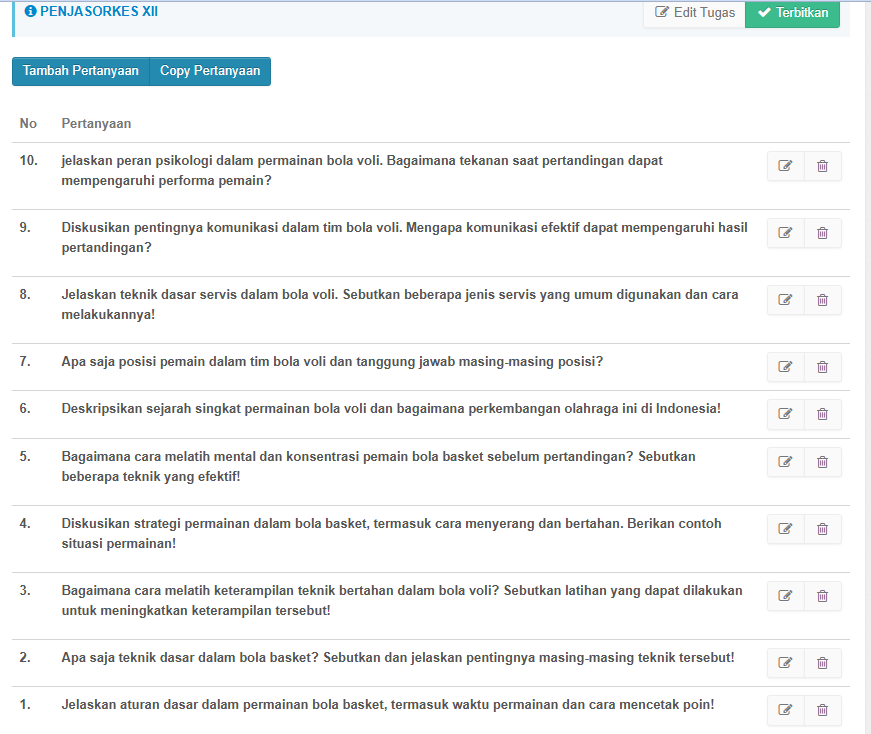Delete question 7 via trash icon
The width and height of the screenshot is (871, 734).
coord(822,367)
